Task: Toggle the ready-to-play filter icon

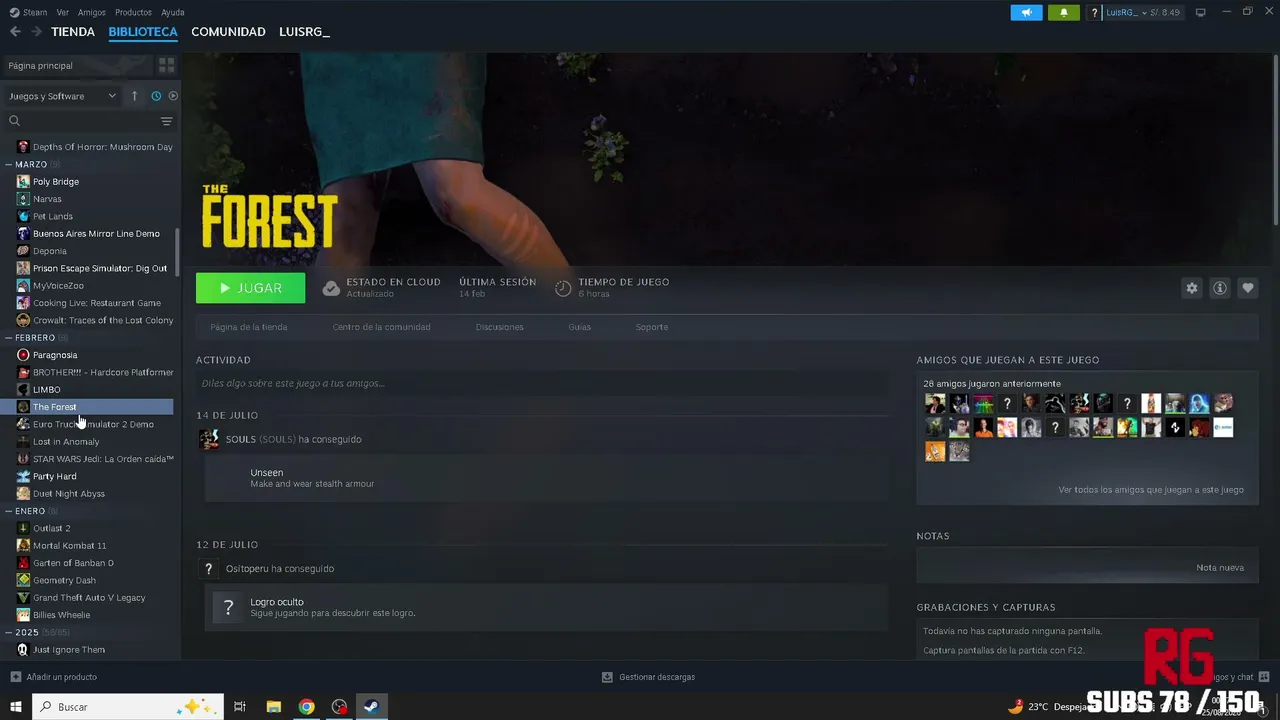Action: [x=173, y=96]
